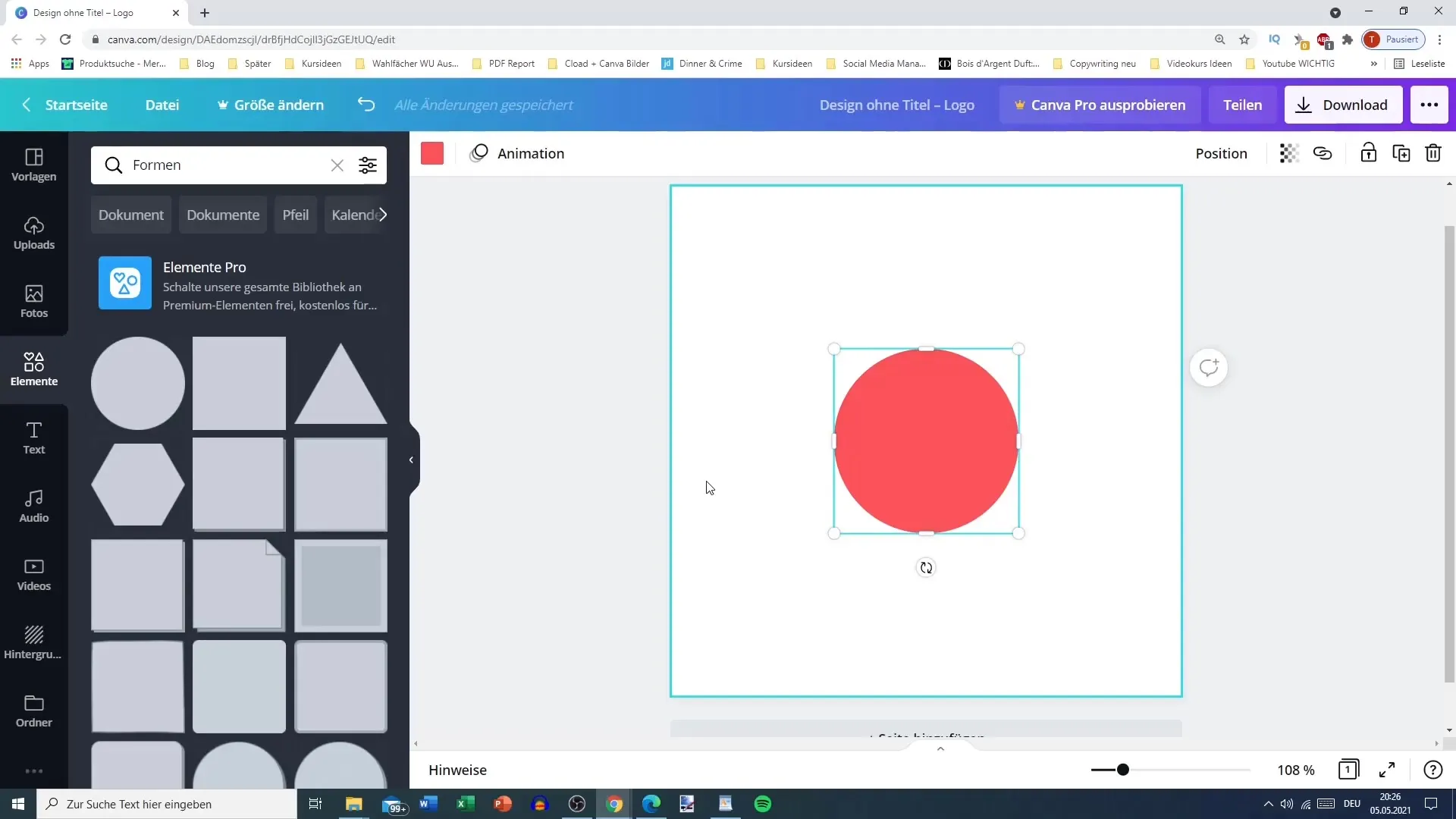Viewport: 1456px width, 819px height.
Task: Open the Hintergrund sidebar panel
Action: pyautogui.click(x=33, y=642)
